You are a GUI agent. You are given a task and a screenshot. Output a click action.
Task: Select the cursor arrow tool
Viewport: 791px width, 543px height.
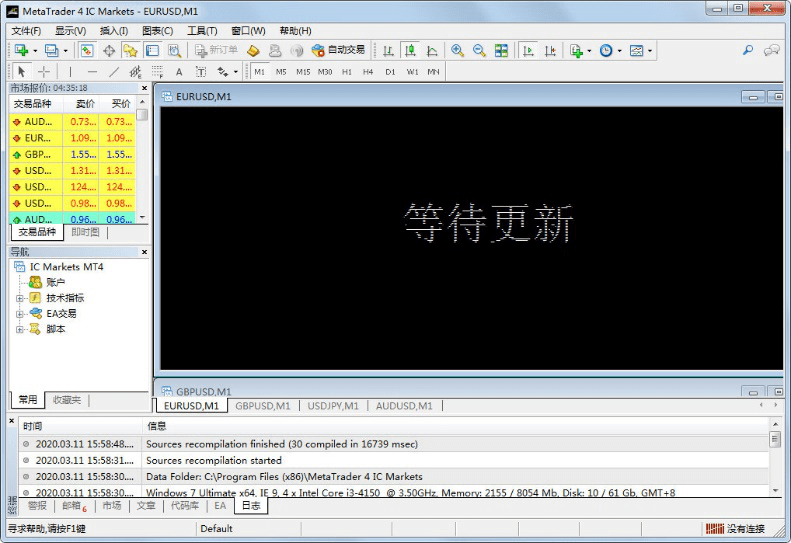(x=21, y=72)
